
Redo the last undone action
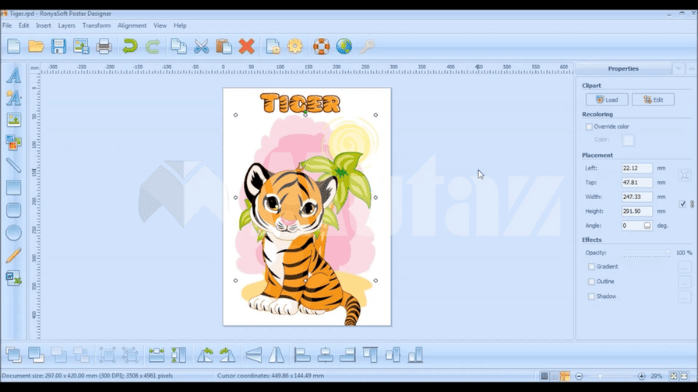pos(152,46)
